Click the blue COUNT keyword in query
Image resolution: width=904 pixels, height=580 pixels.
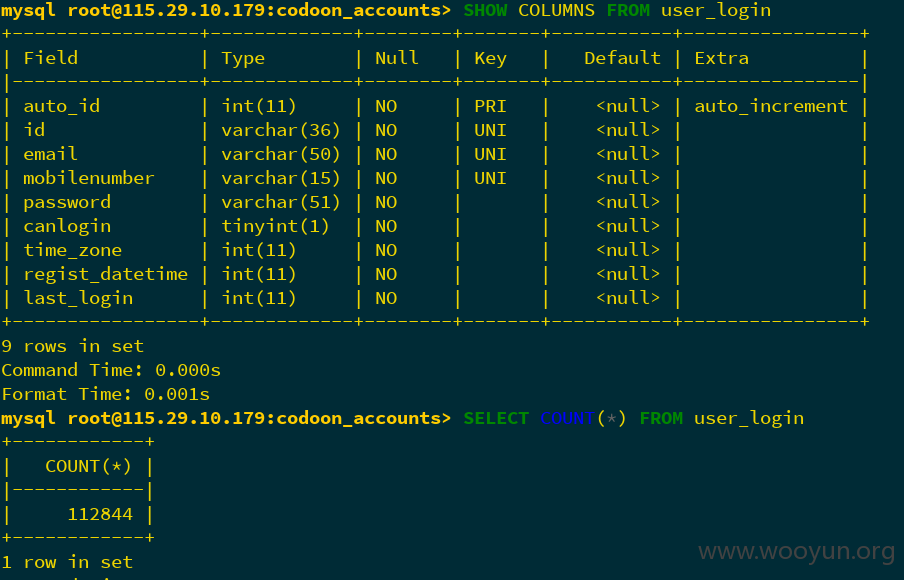pos(567,418)
